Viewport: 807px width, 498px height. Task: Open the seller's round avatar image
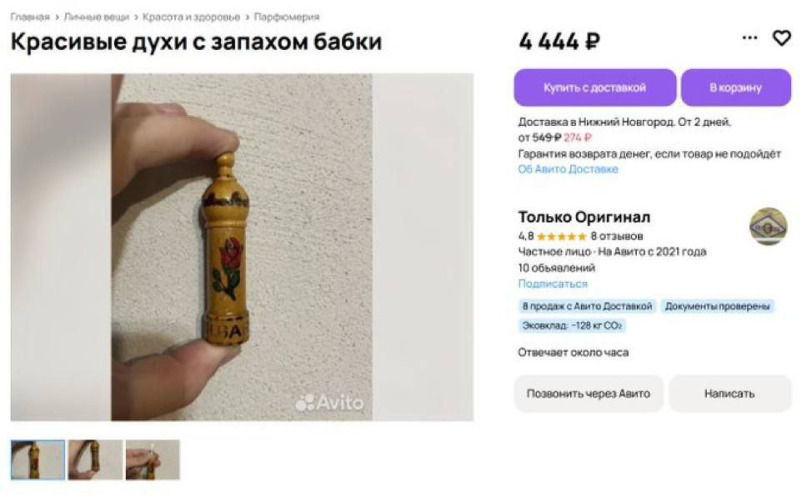pyautogui.click(x=768, y=226)
